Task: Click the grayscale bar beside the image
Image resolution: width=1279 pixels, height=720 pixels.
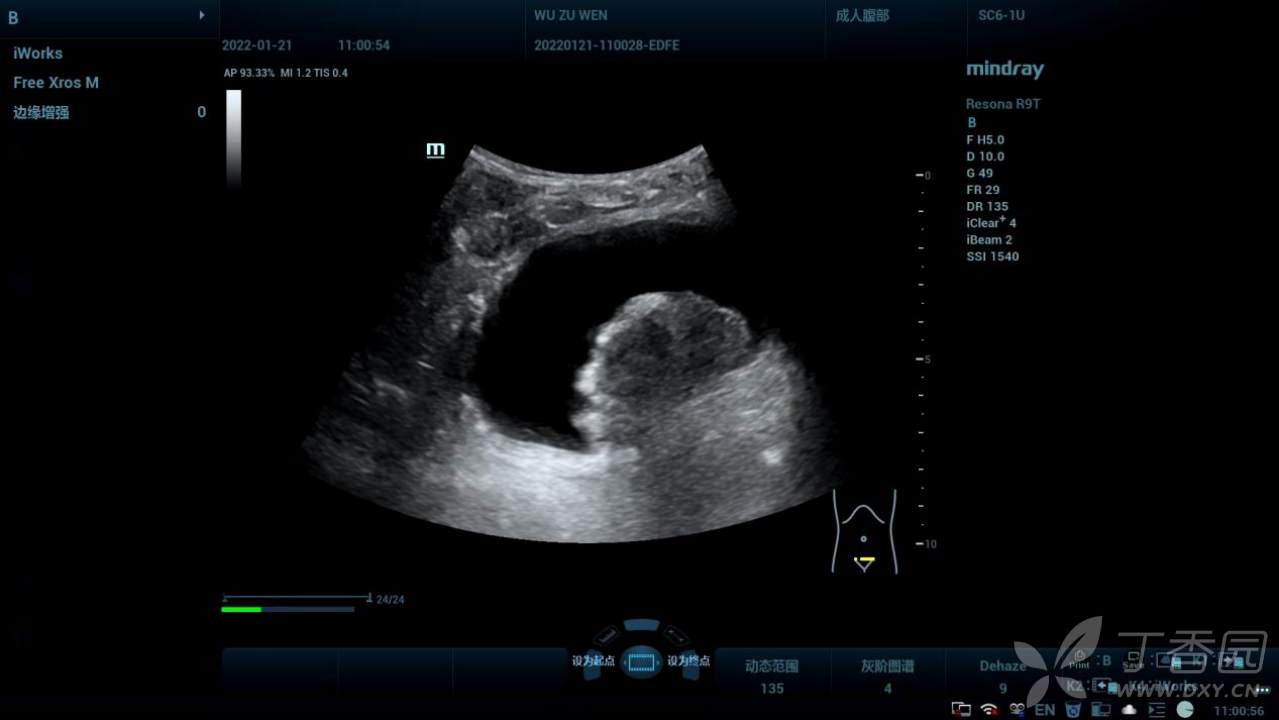Action: coord(233,136)
